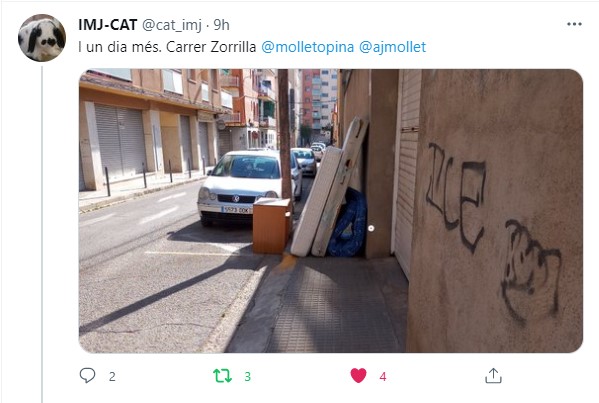599x403 pixels.
Task: Click the thread connector line below the avatar
Action: [42, 234]
